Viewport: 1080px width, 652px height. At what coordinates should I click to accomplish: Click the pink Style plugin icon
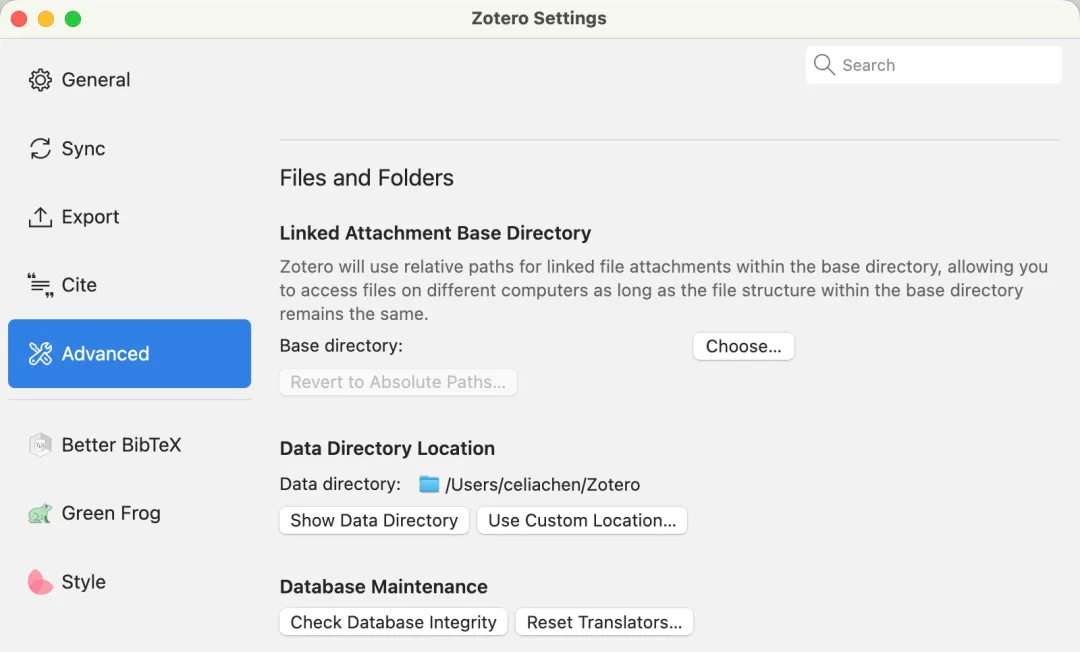click(40, 582)
